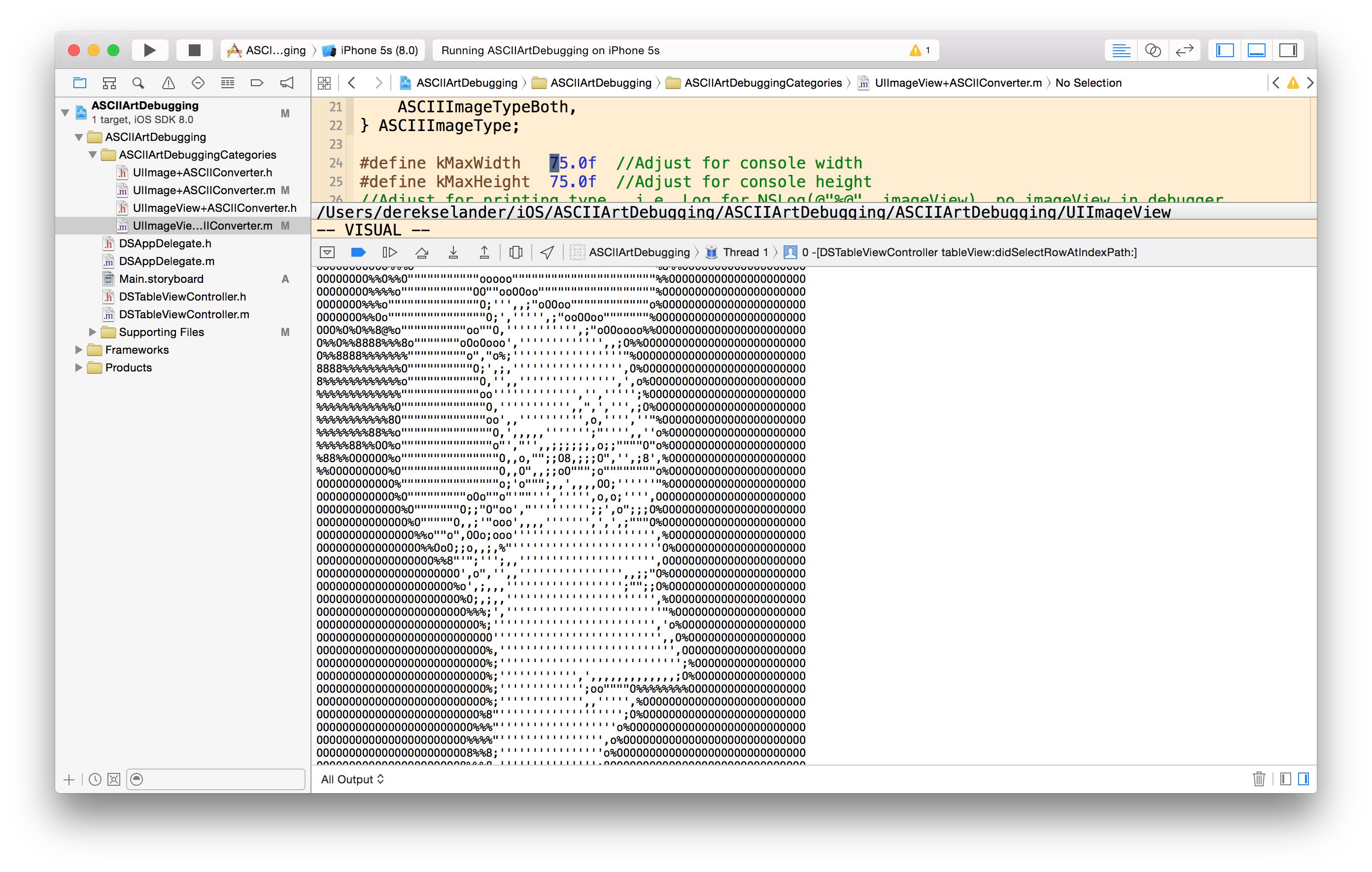This screenshot has height=872, width=1372.
Task: Toggle the navigator panel visibility button
Action: [1225, 50]
